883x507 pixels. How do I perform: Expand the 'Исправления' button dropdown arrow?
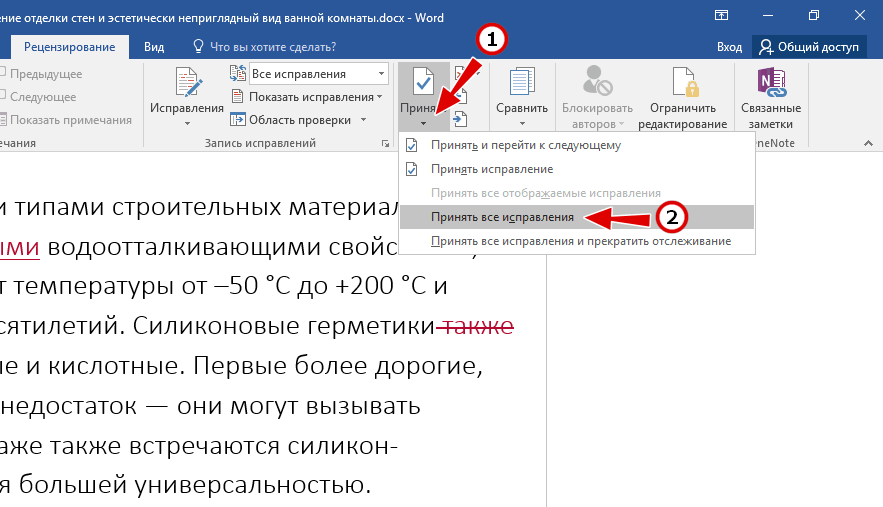click(187, 123)
